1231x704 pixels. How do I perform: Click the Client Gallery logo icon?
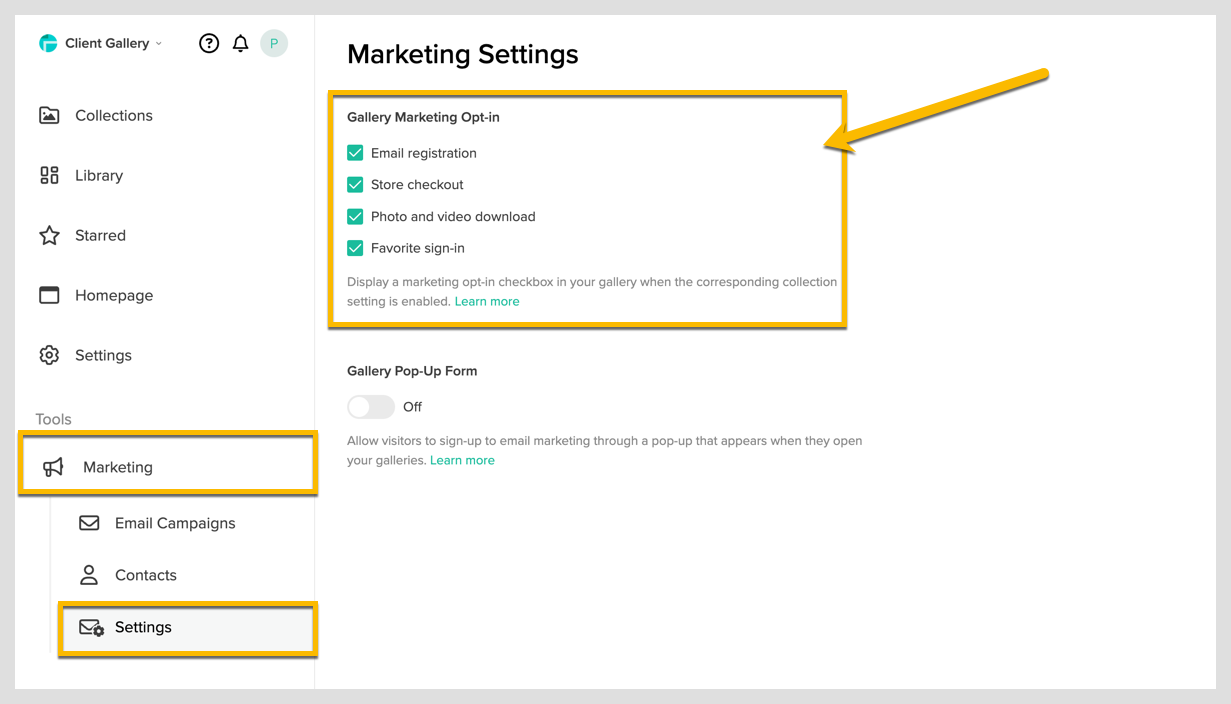pos(48,43)
